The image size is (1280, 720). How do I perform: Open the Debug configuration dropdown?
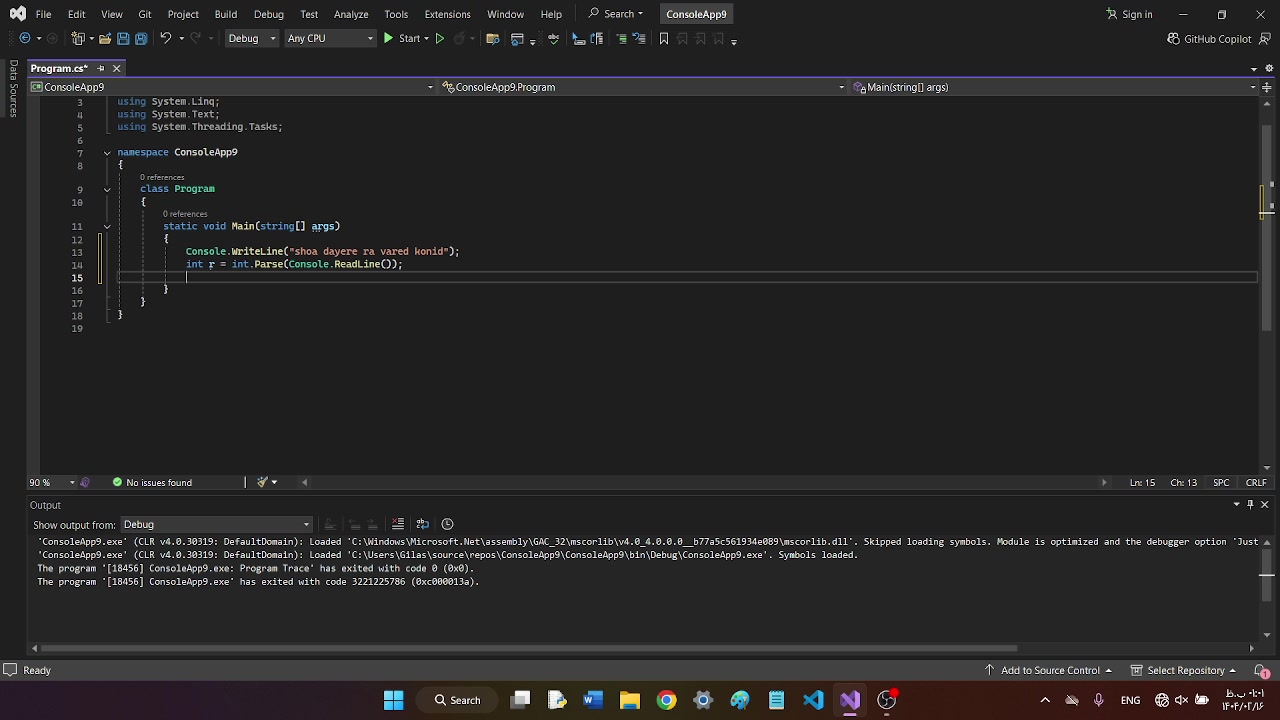pos(250,39)
